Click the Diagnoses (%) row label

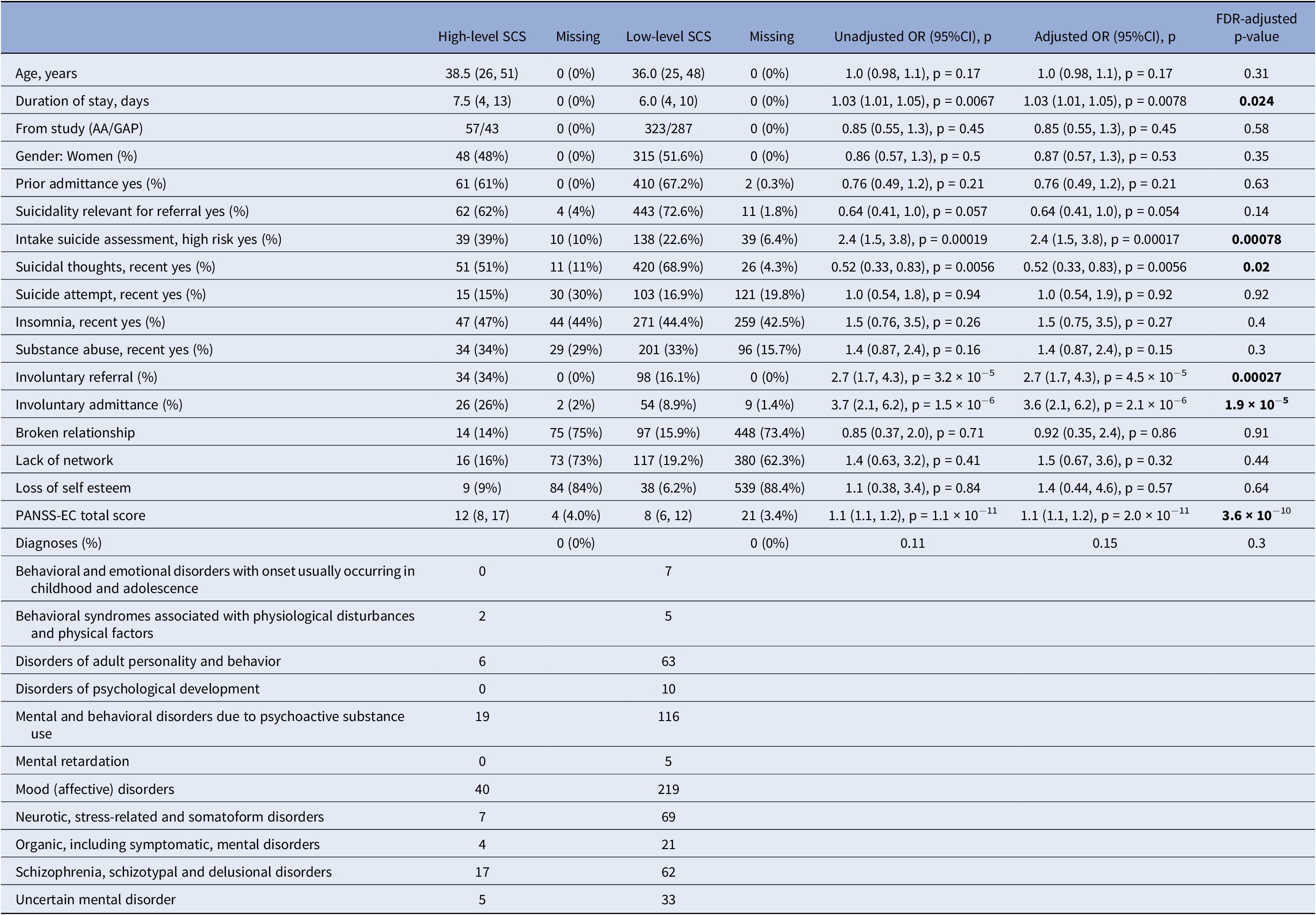(58, 543)
